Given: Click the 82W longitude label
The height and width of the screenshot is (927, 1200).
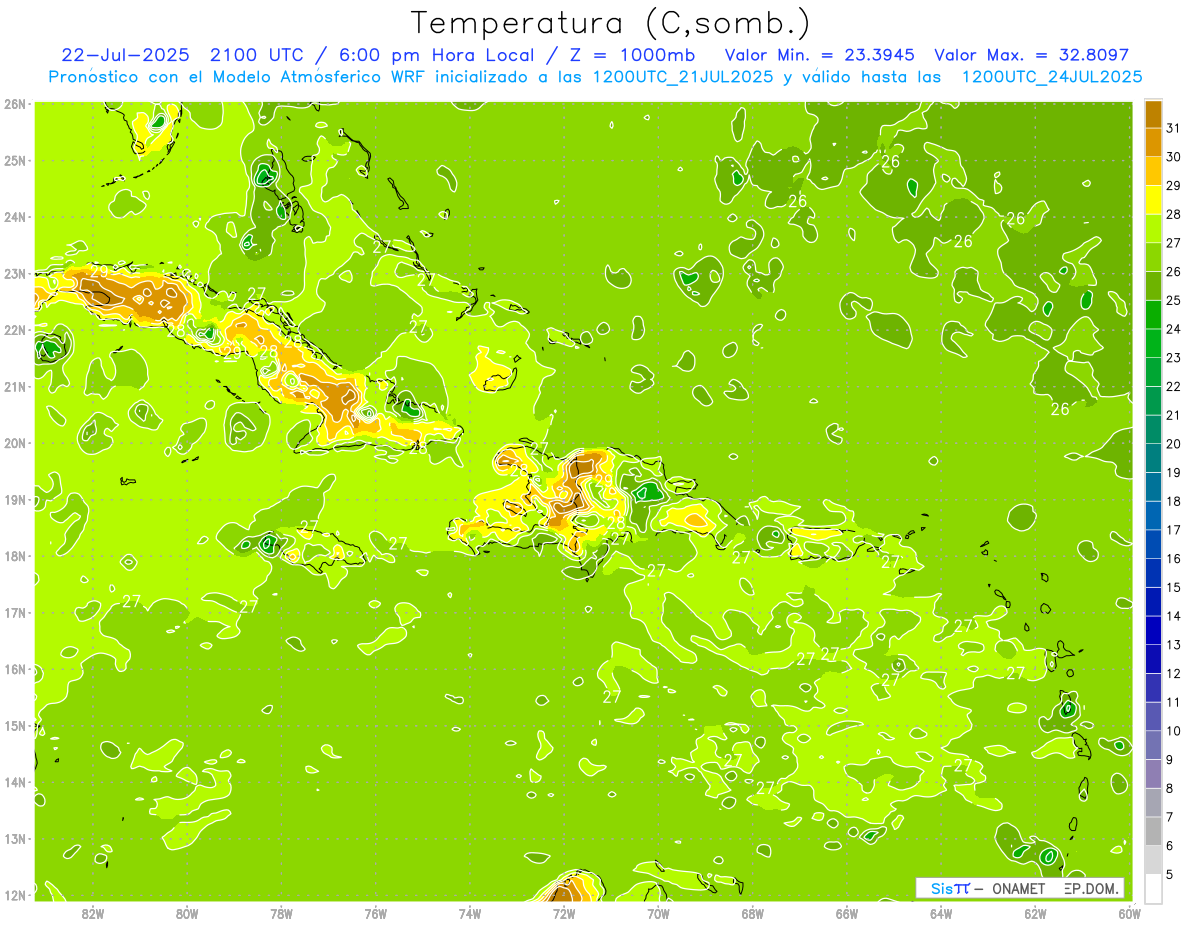Looking at the screenshot, I should pos(92,914).
